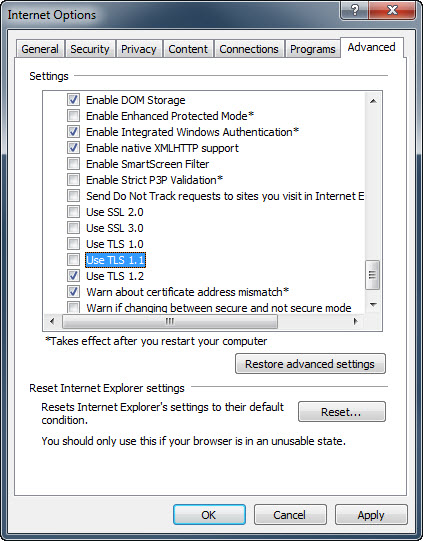
Task: Click the settings list scroll up arrow
Action: pyautogui.click(x=373, y=101)
